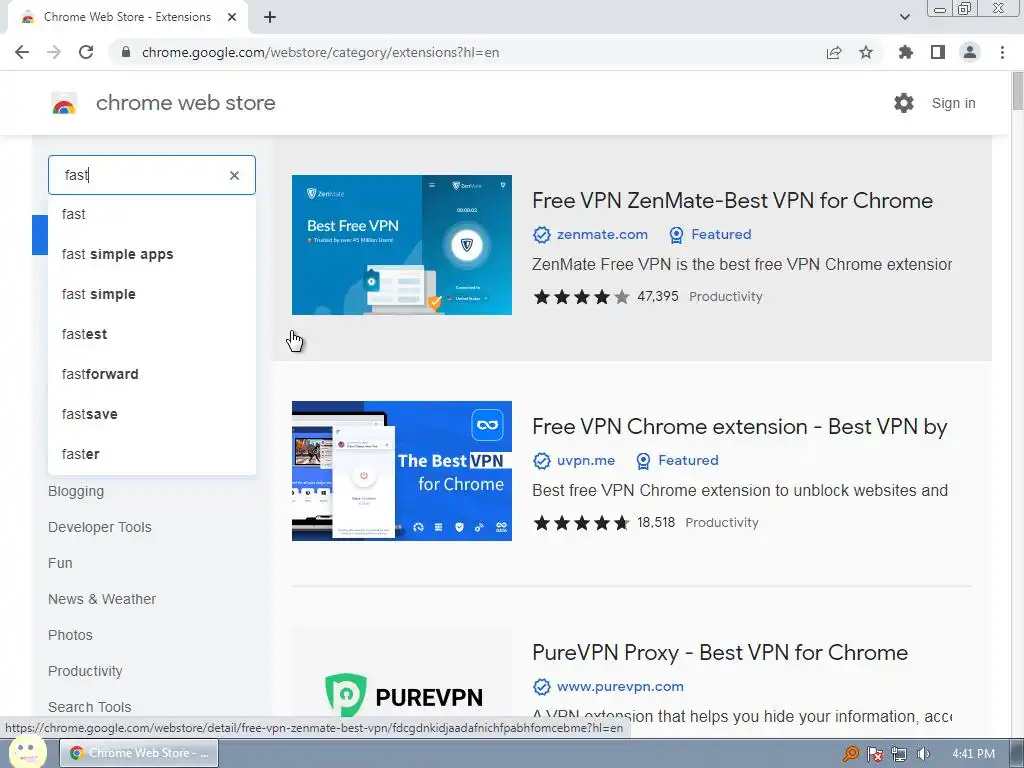1024x768 pixels.
Task: Open web store settings gear
Action: pyautogui.click(x=904, y=103)
